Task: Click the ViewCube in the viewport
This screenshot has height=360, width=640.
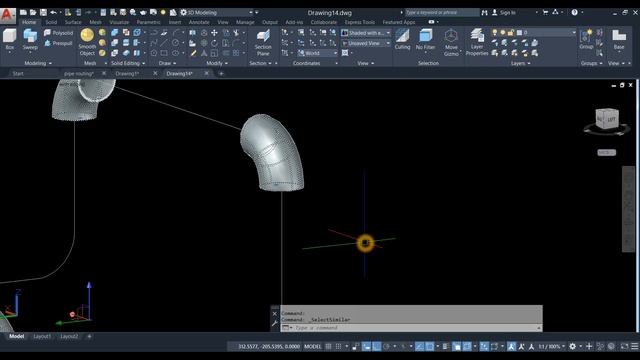Action: pyautogui.click(x=607, y=119)
